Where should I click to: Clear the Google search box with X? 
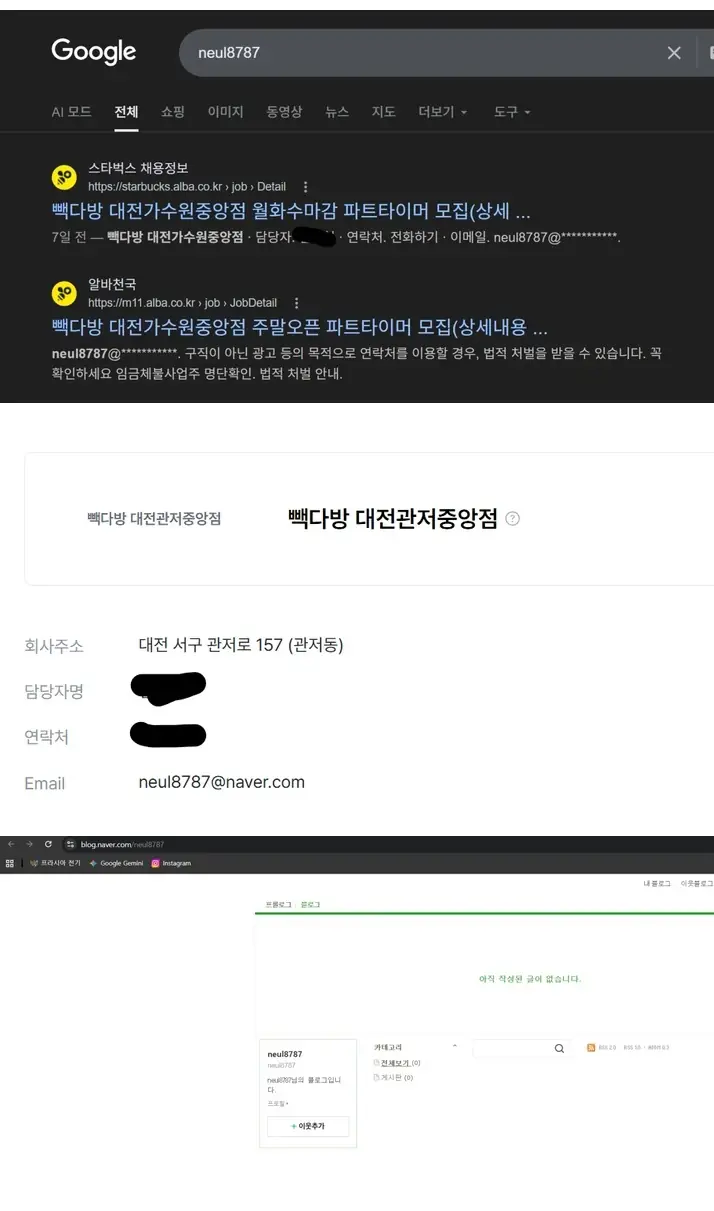coord(674,53)
